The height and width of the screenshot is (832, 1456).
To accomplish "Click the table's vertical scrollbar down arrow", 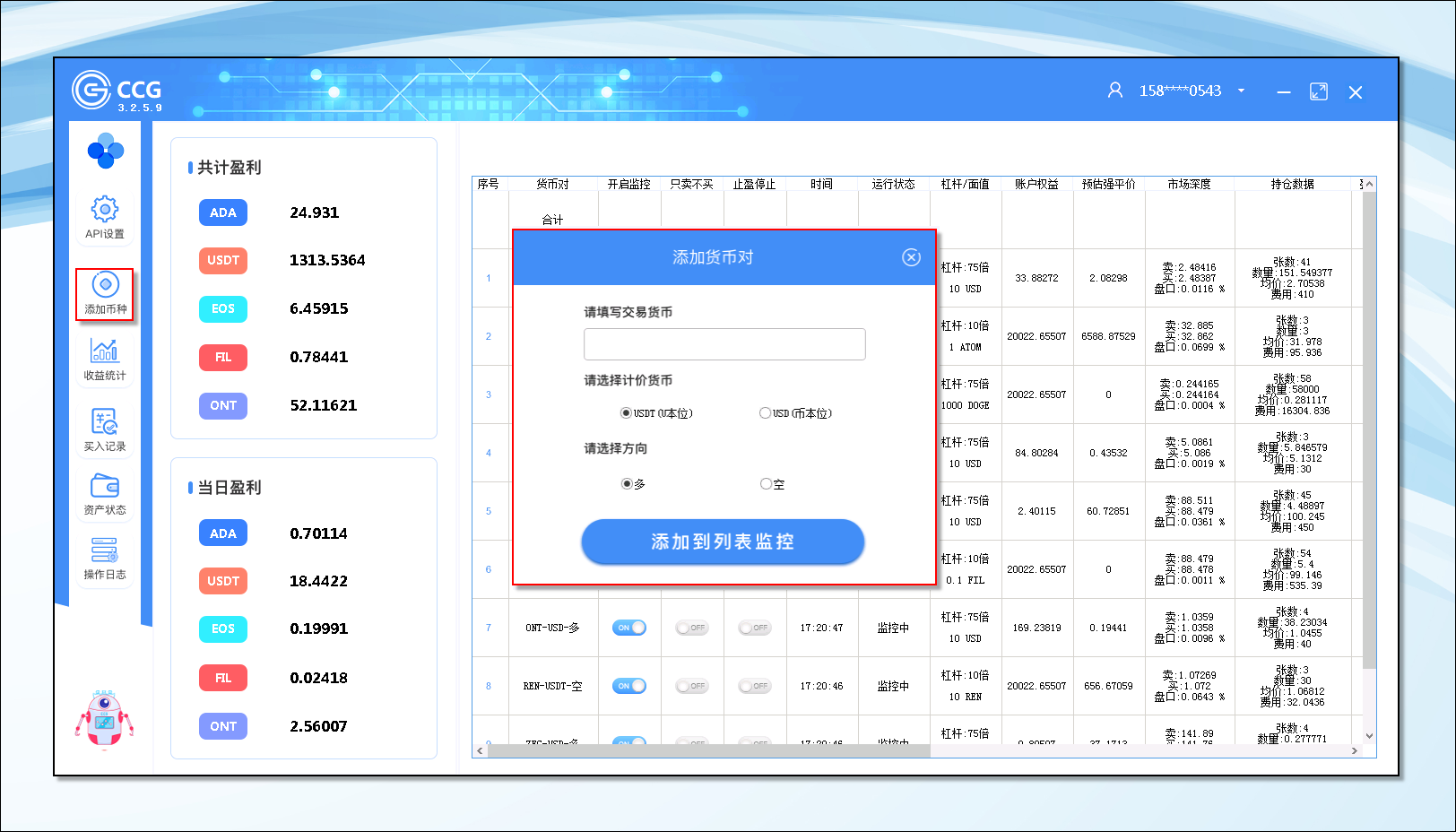I will [x=1369, y=736].
